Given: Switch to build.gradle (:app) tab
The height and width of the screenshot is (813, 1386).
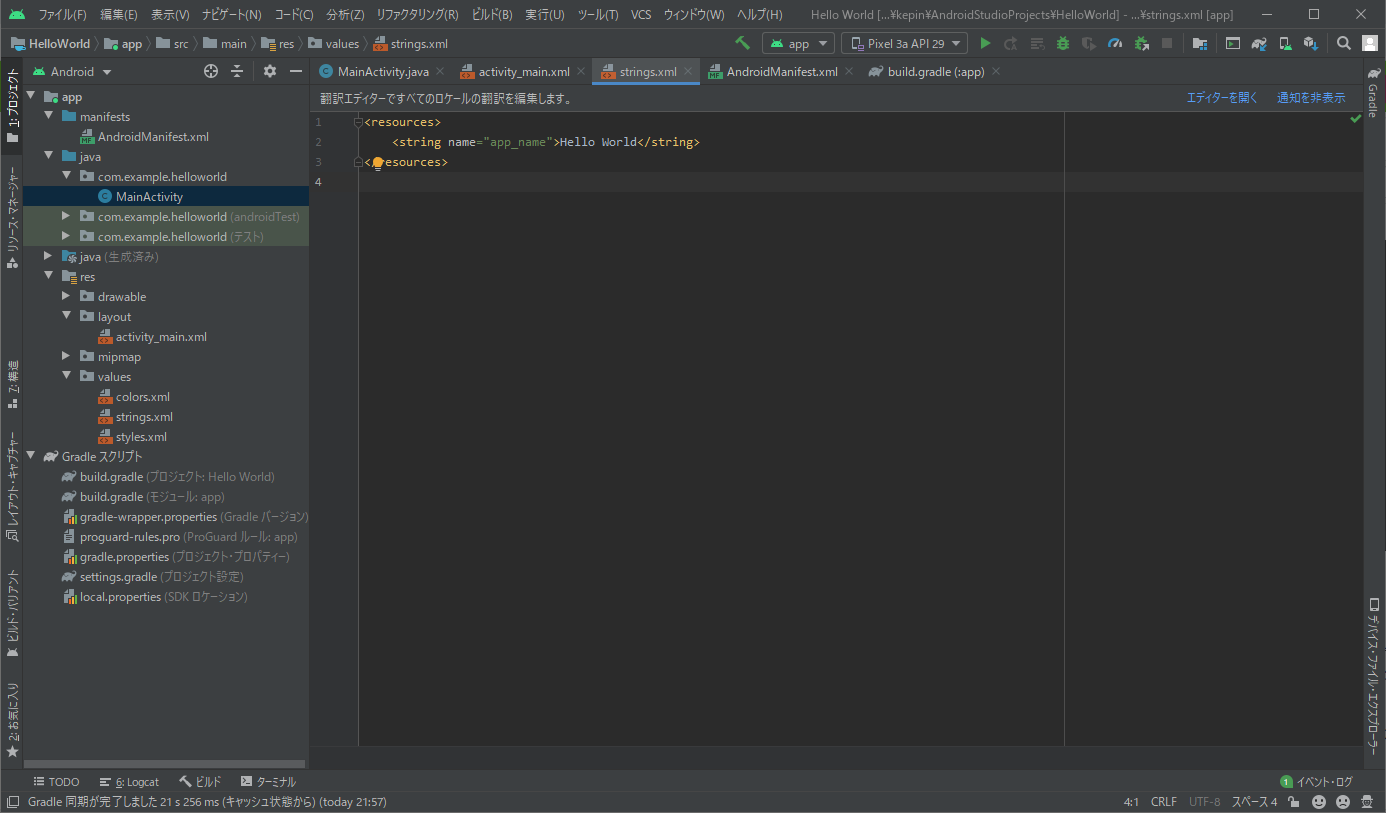Looking at the screenshot, I should pos(936,72).
